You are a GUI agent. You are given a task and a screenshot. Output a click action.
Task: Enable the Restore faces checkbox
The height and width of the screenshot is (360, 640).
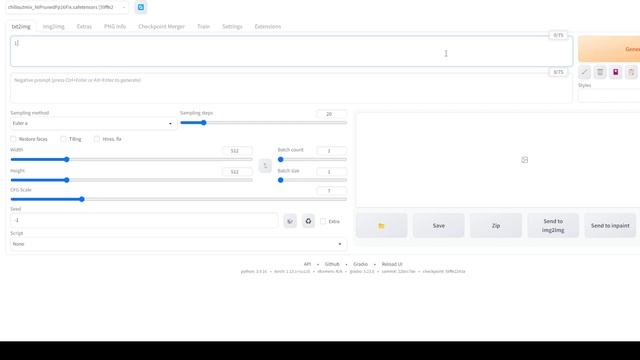pyautogui.click(x=13, y=139)
